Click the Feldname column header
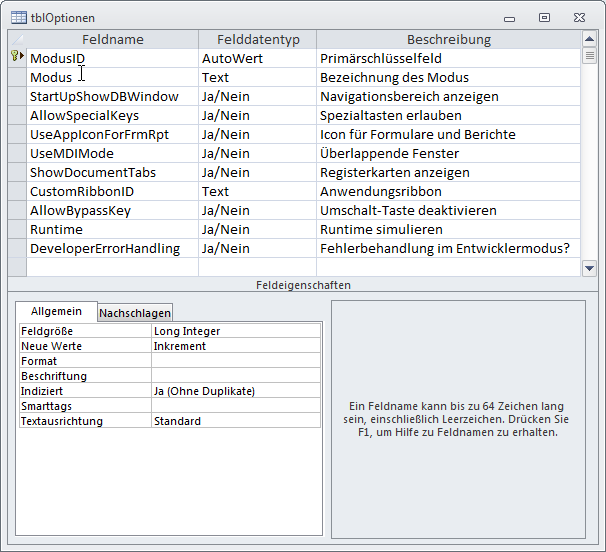 pos(112,39)
